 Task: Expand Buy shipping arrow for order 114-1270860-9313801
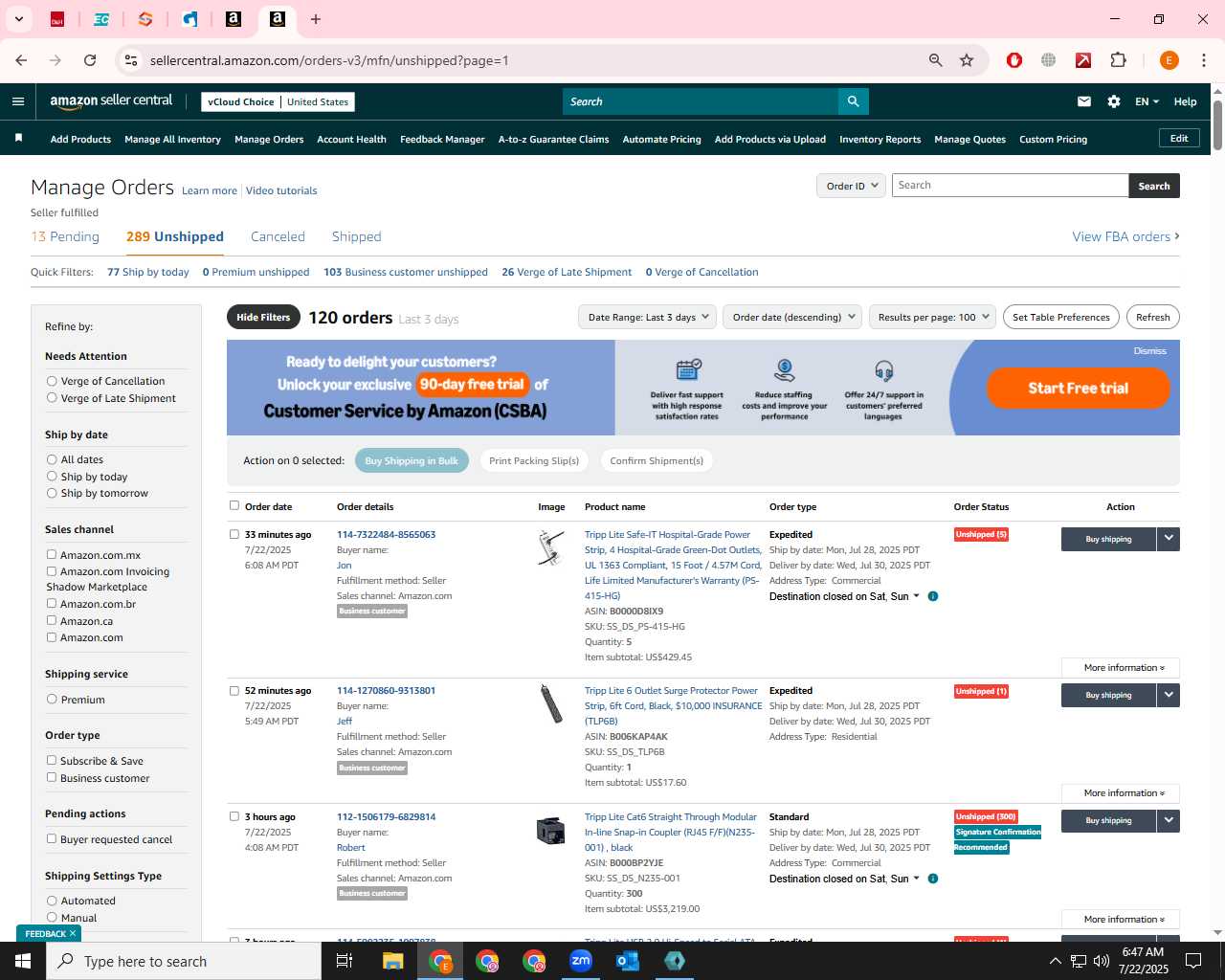click(1169, 695)
